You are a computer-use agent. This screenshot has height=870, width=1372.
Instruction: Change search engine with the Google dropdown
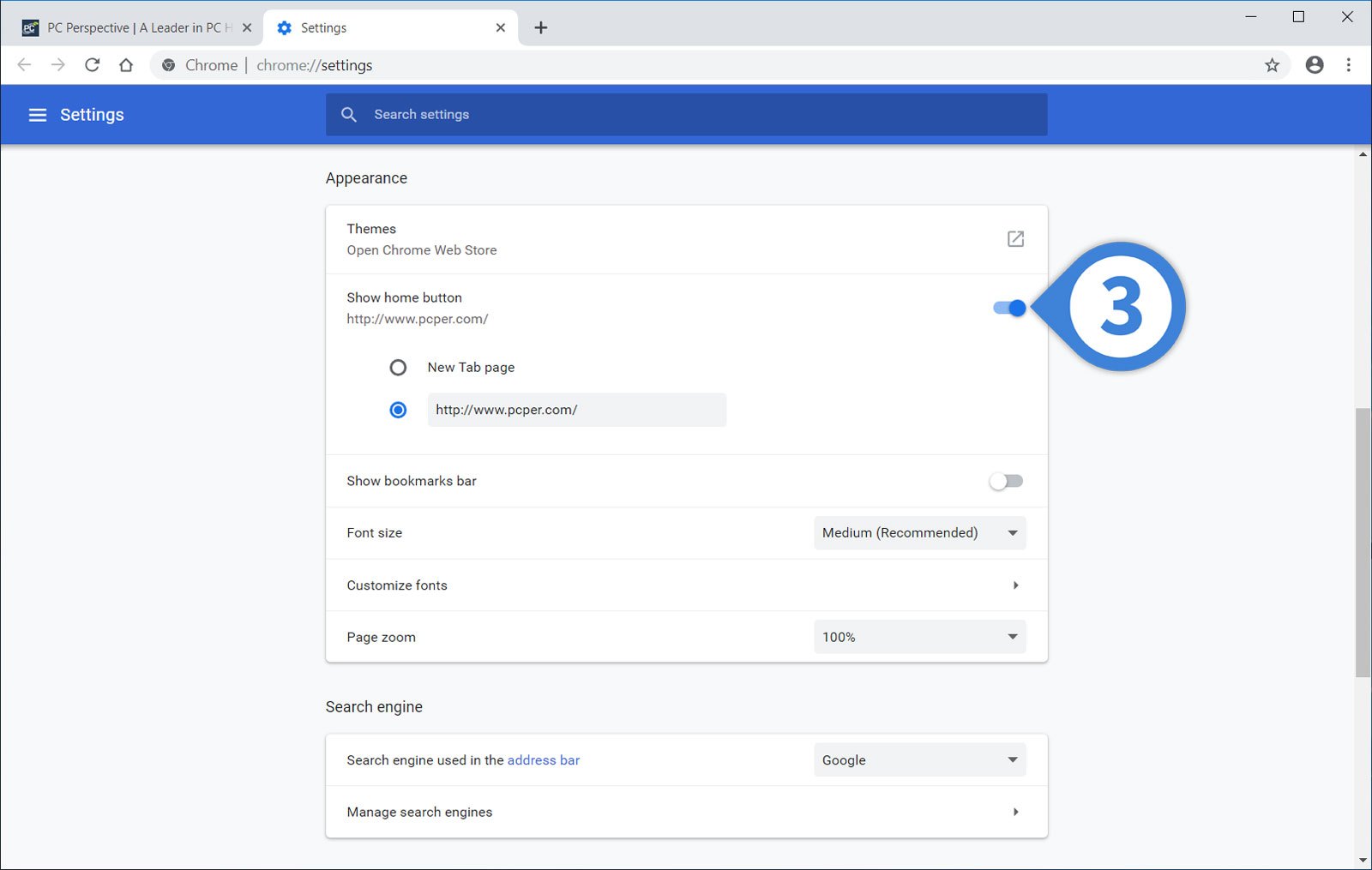919,759
